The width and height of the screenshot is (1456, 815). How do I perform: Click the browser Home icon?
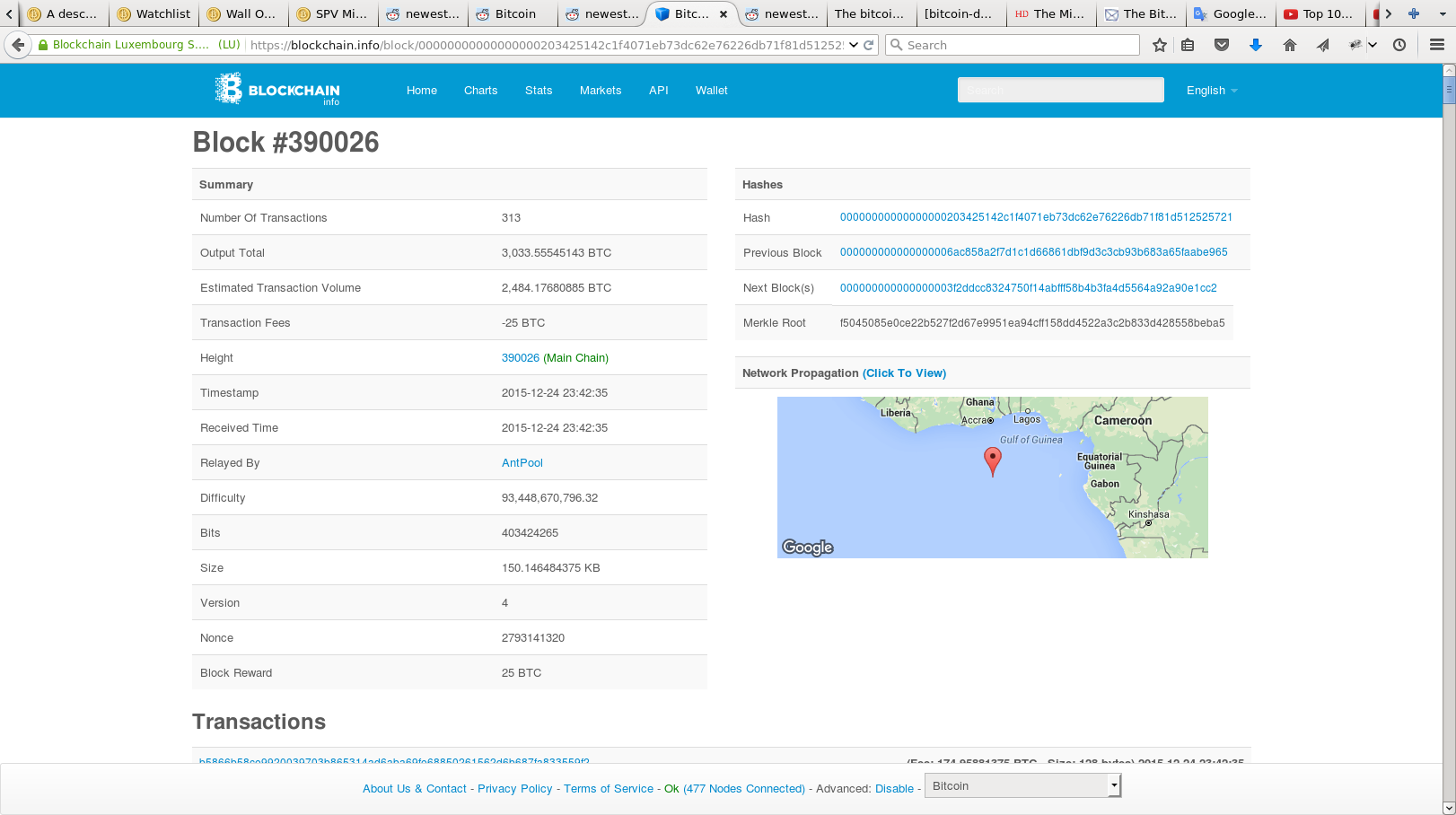1290,45
